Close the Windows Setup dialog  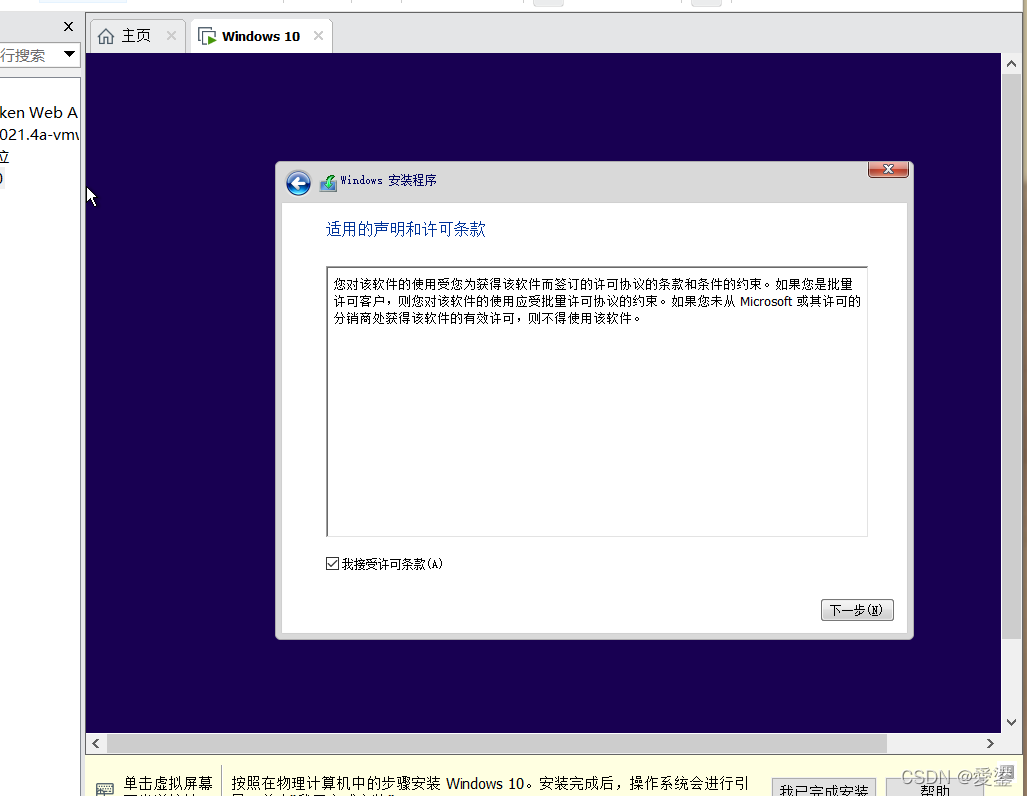[x=888, y=169]
